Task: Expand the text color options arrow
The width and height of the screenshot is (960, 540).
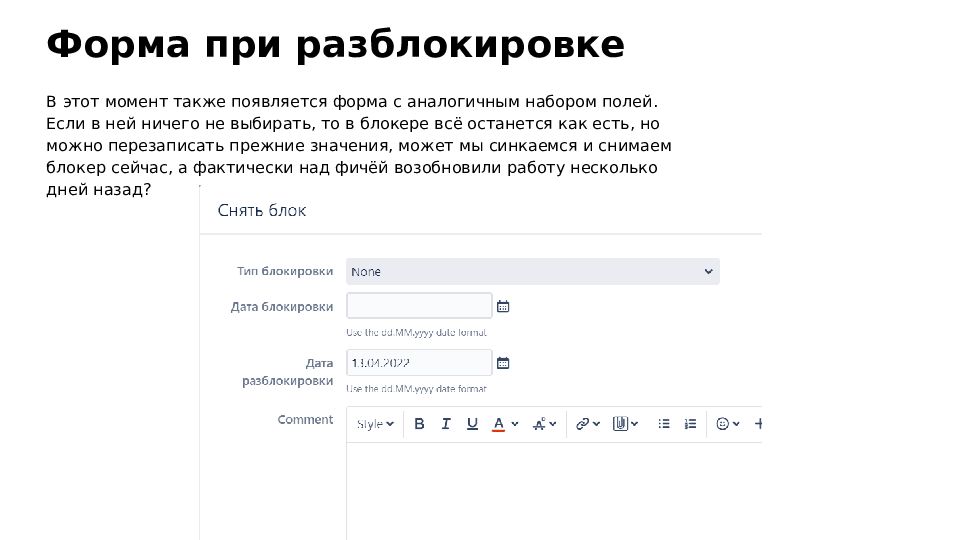Action: click(x=515, y=424)
